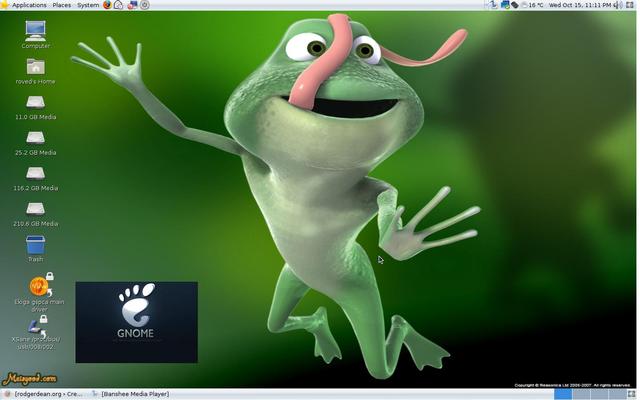Screen dimensions: 640x400
Task: Click the 16 °C weather applet
Action: point(532,5)
